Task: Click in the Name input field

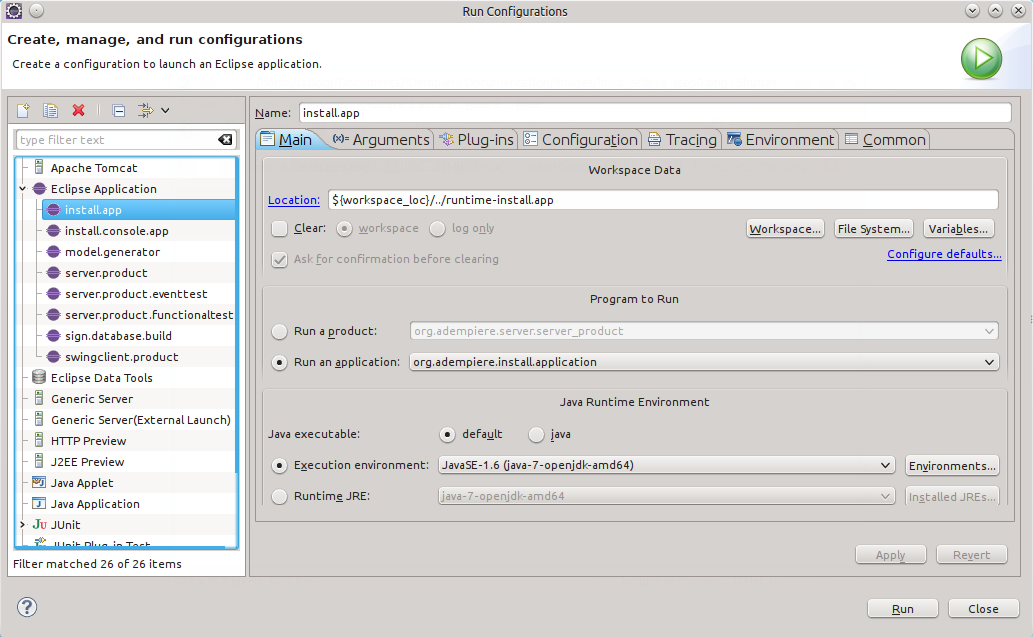Action: coord(655,113)
